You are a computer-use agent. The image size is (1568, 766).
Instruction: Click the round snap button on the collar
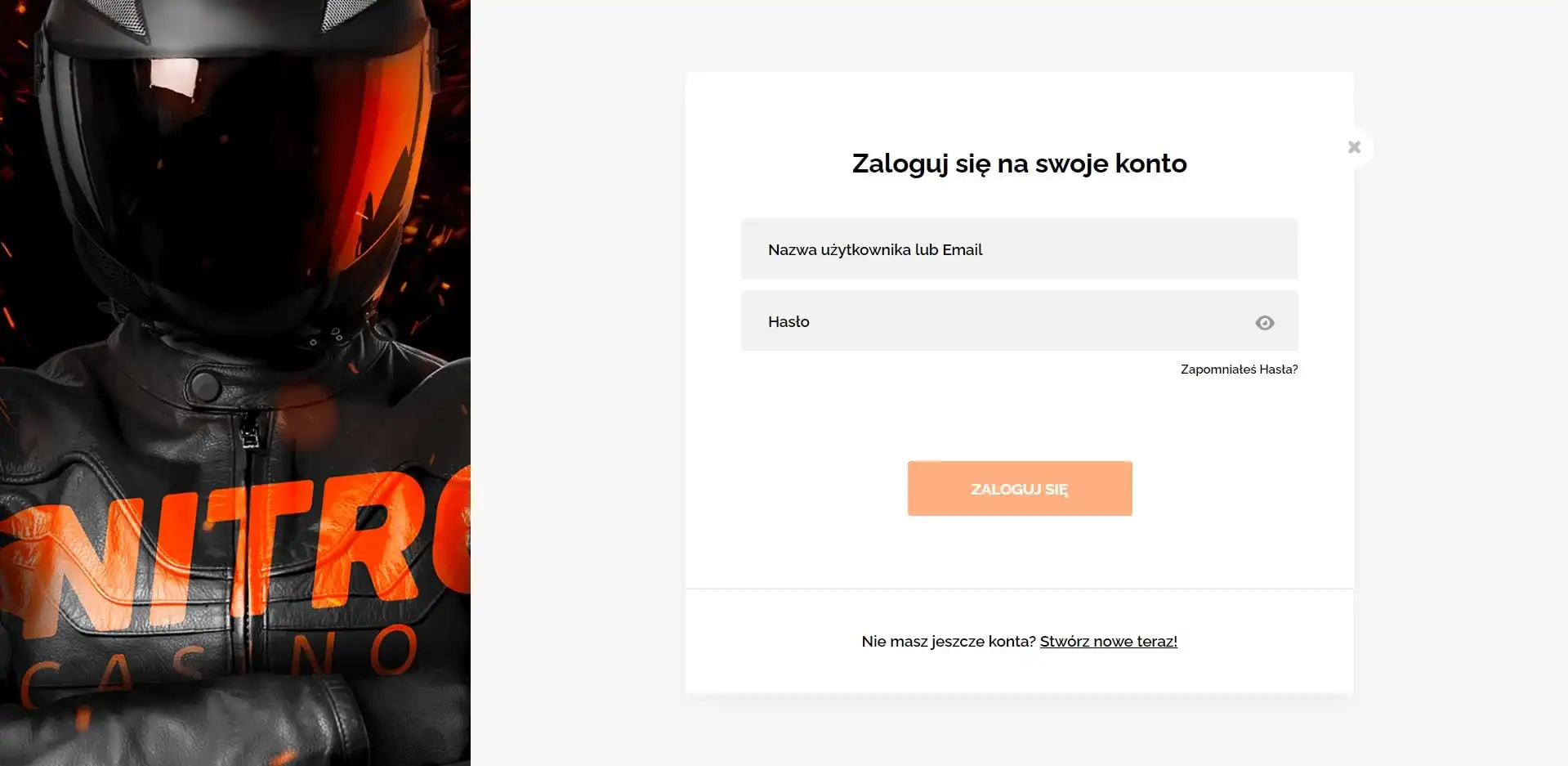204,385
